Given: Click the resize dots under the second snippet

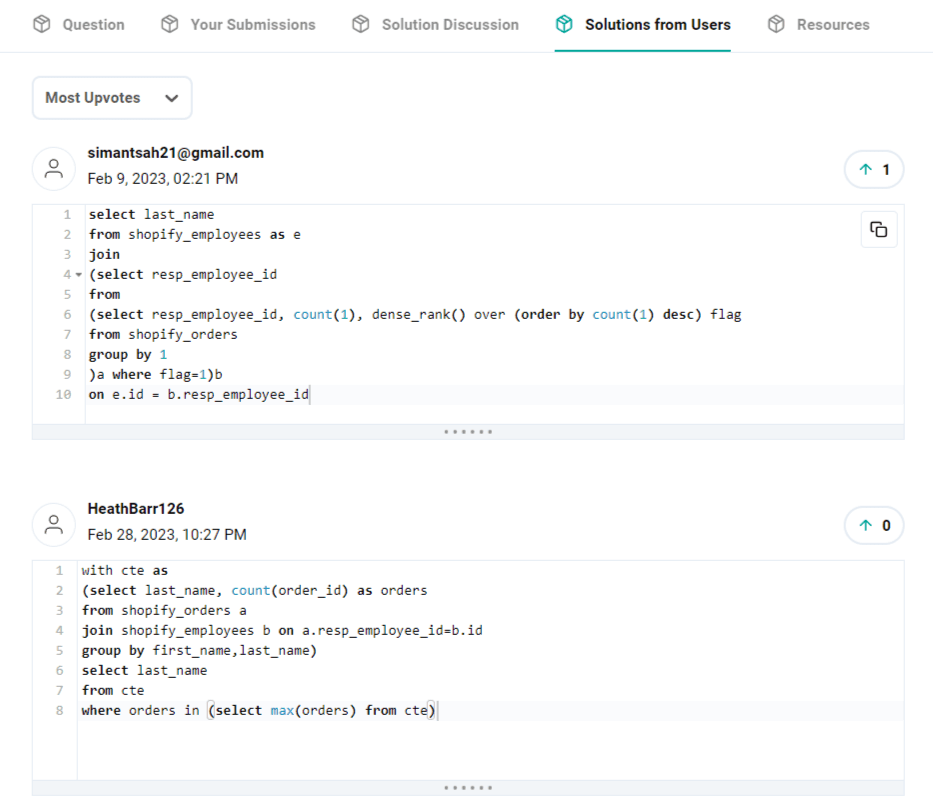Looking at the screenshot, I should coord(467,787).
